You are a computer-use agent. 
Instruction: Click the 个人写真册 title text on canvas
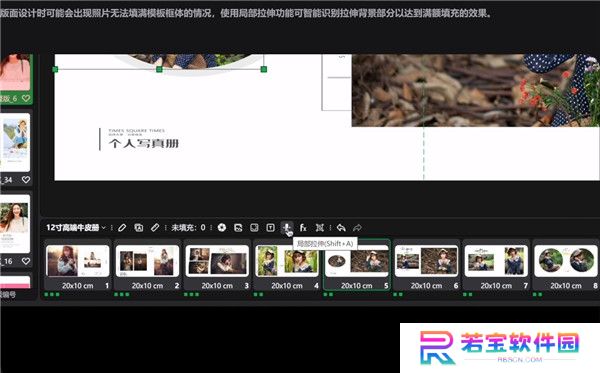pos(143,143)
